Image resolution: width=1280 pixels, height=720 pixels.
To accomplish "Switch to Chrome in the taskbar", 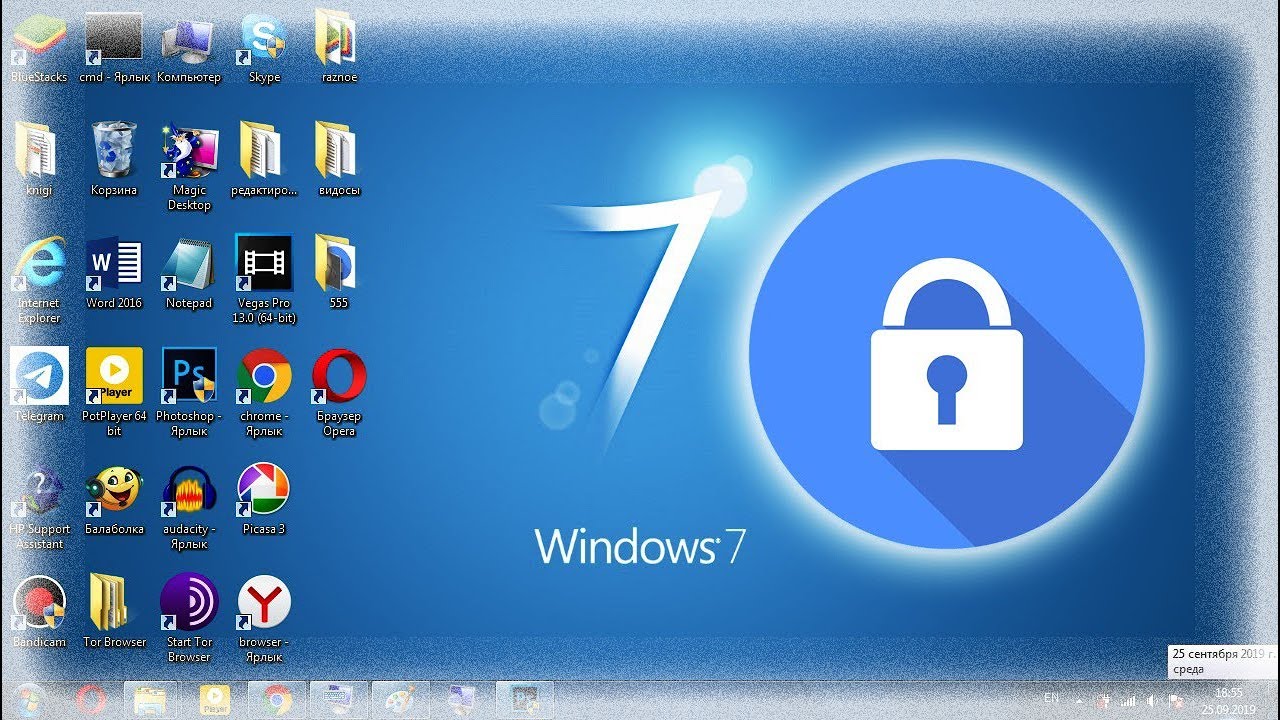I will click(277, 699).
